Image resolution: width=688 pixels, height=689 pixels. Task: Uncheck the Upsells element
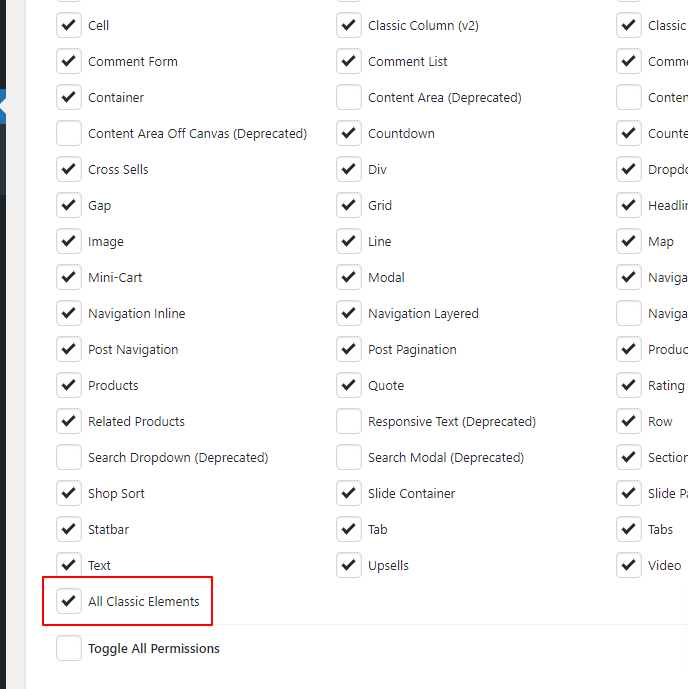349,565
